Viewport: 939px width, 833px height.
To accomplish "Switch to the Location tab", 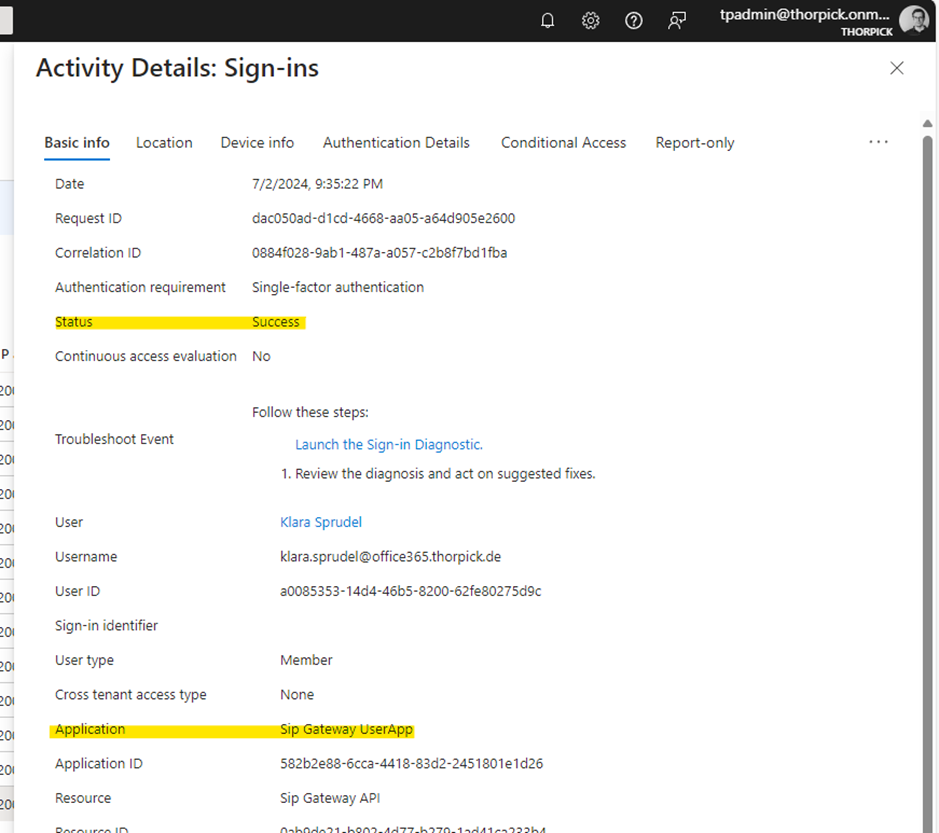I will [x=164, y=143].
